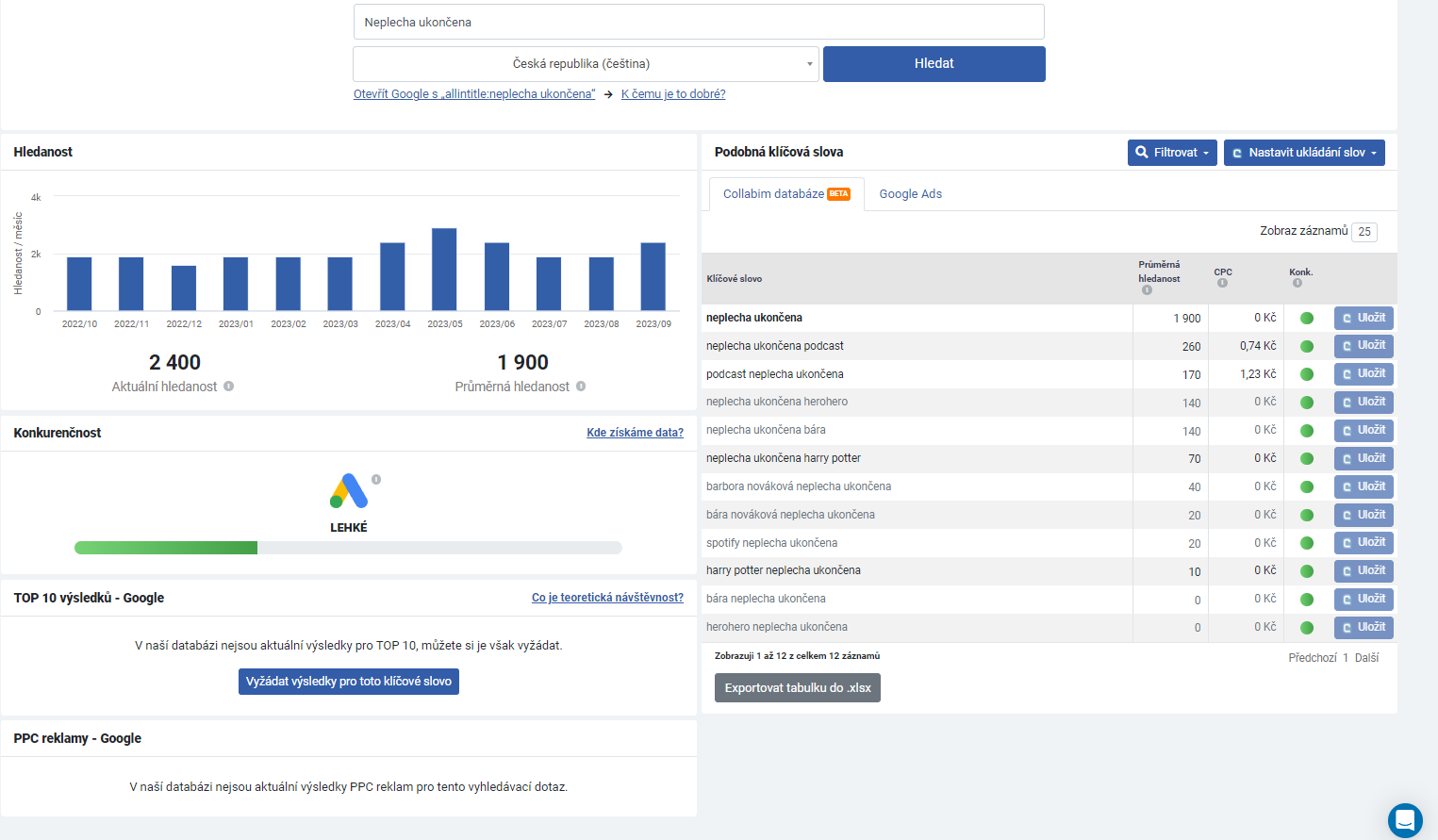Open the Filtrovat dropdown
The image size is (1438, 840).
[1172, 153]
